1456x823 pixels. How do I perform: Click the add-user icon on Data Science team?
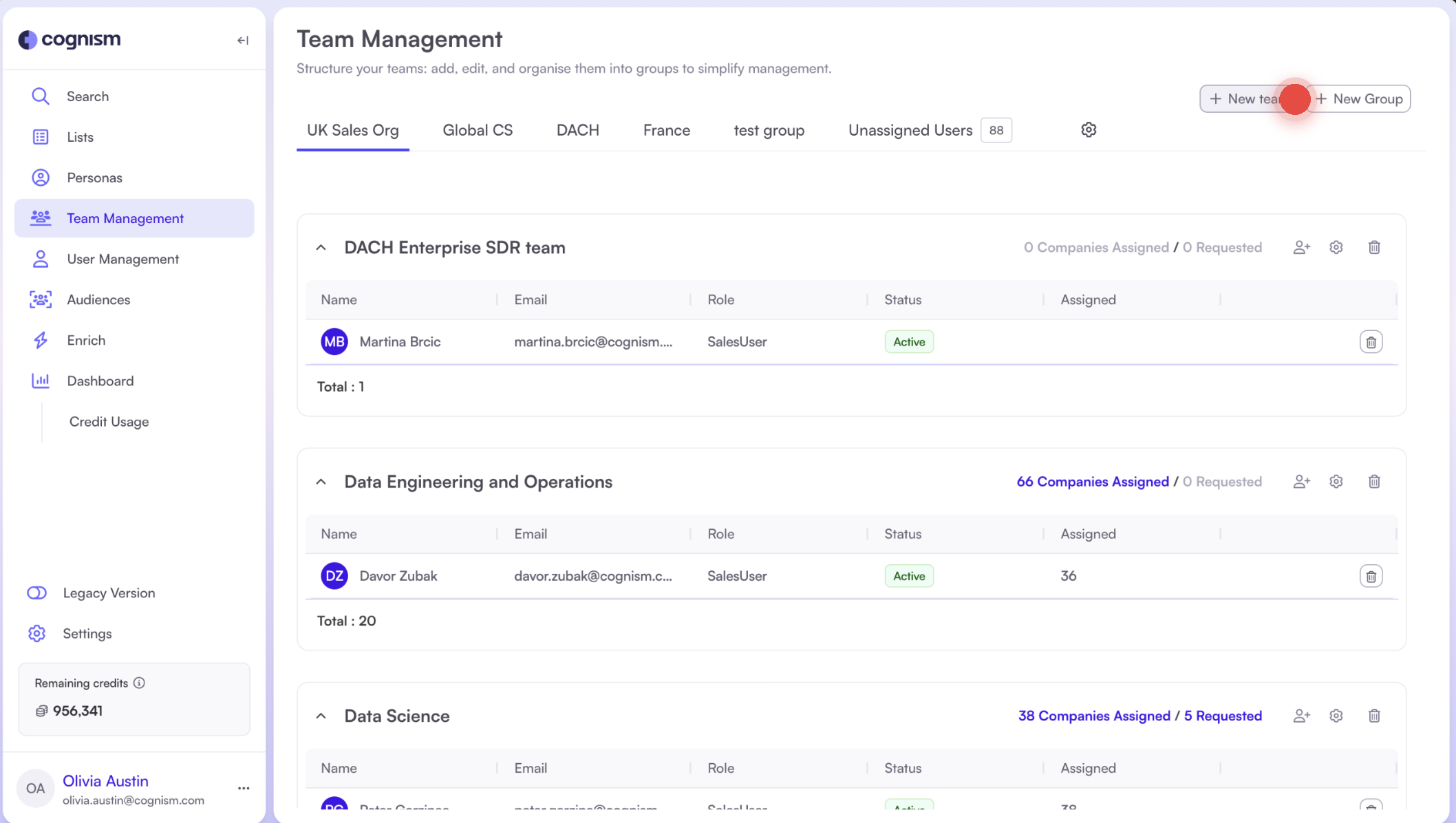pyautogui.click(x=1301, y=716)
